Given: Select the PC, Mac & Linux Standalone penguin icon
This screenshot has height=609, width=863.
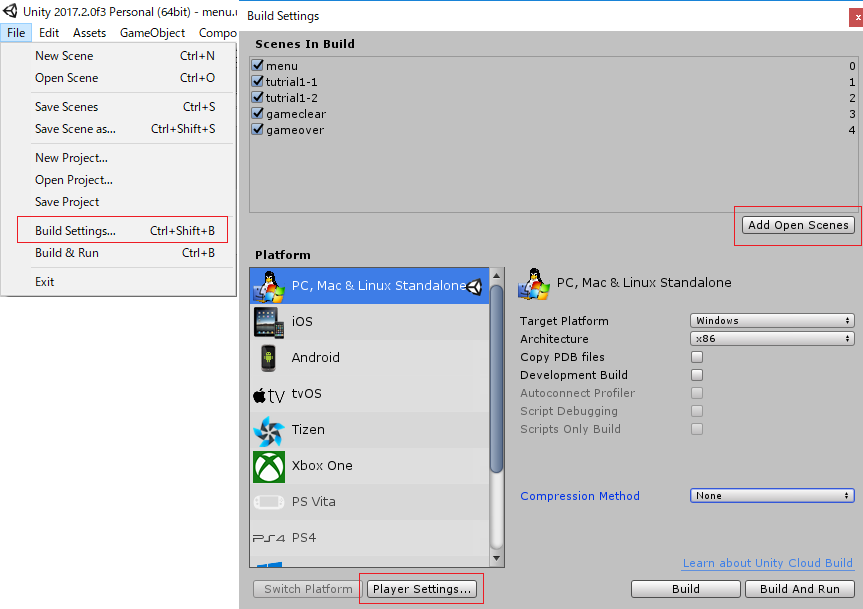Looking at the screenshot, I should [268, 286].
